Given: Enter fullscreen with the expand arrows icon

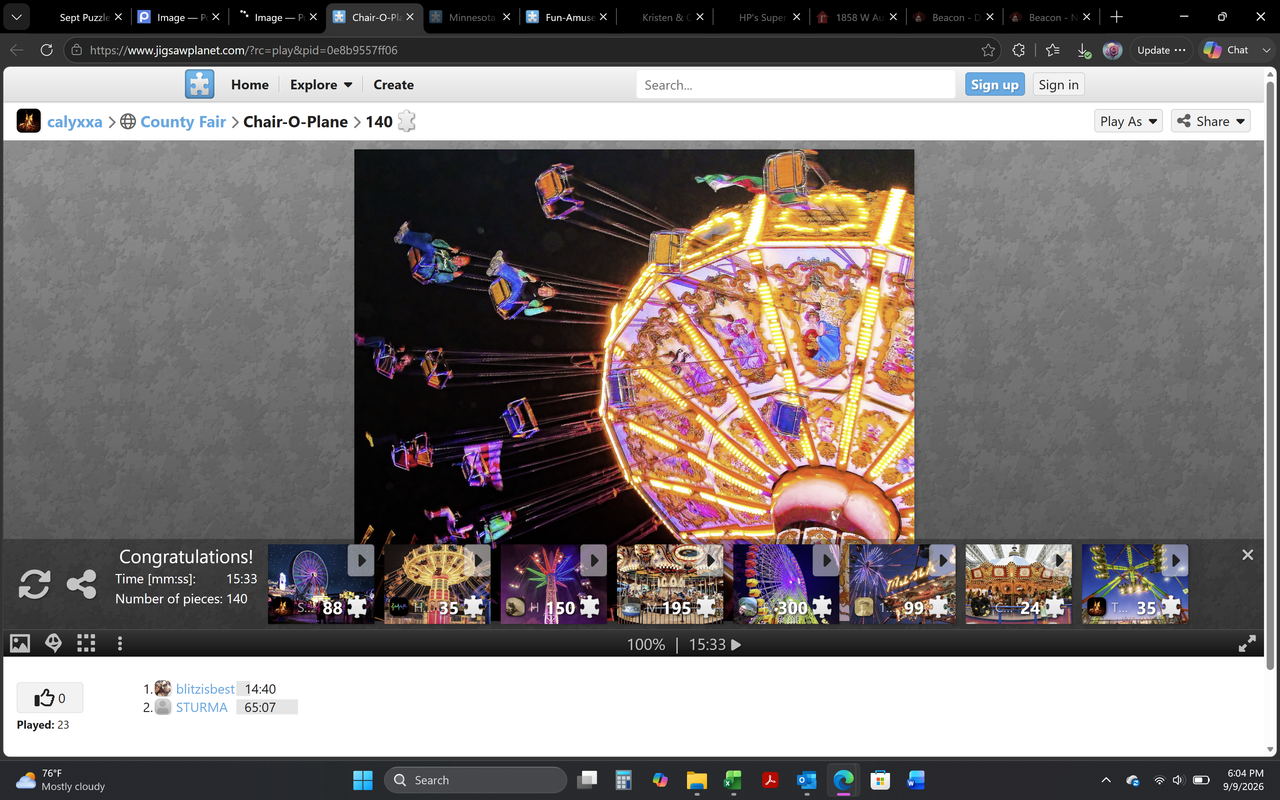Looking at the screenshot, I should point(1247,645).
